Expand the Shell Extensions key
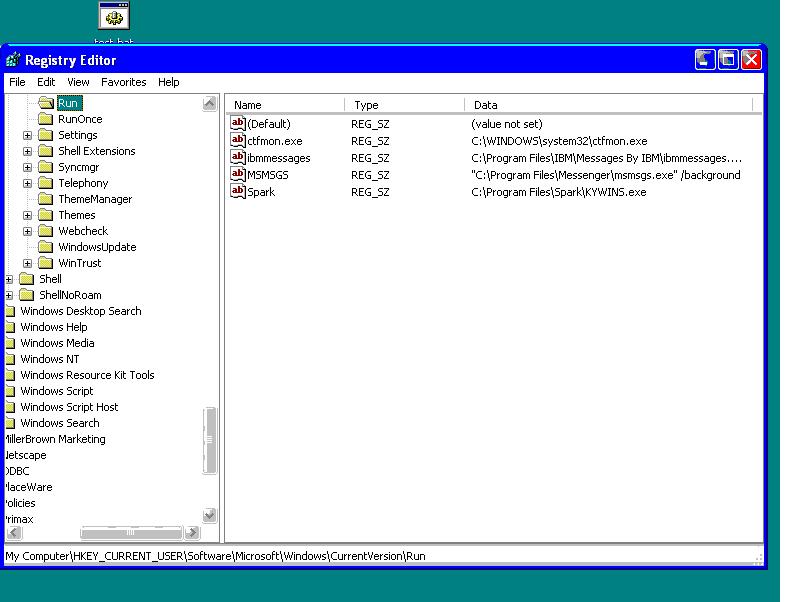800x602 pixels. tap(28, 152)
